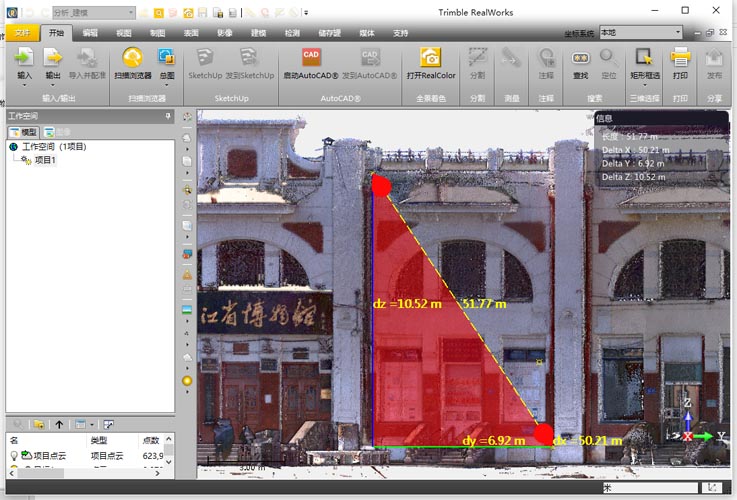Select the 开始 ribbon tab
This screenshot has width=737, height=500.
56,33
